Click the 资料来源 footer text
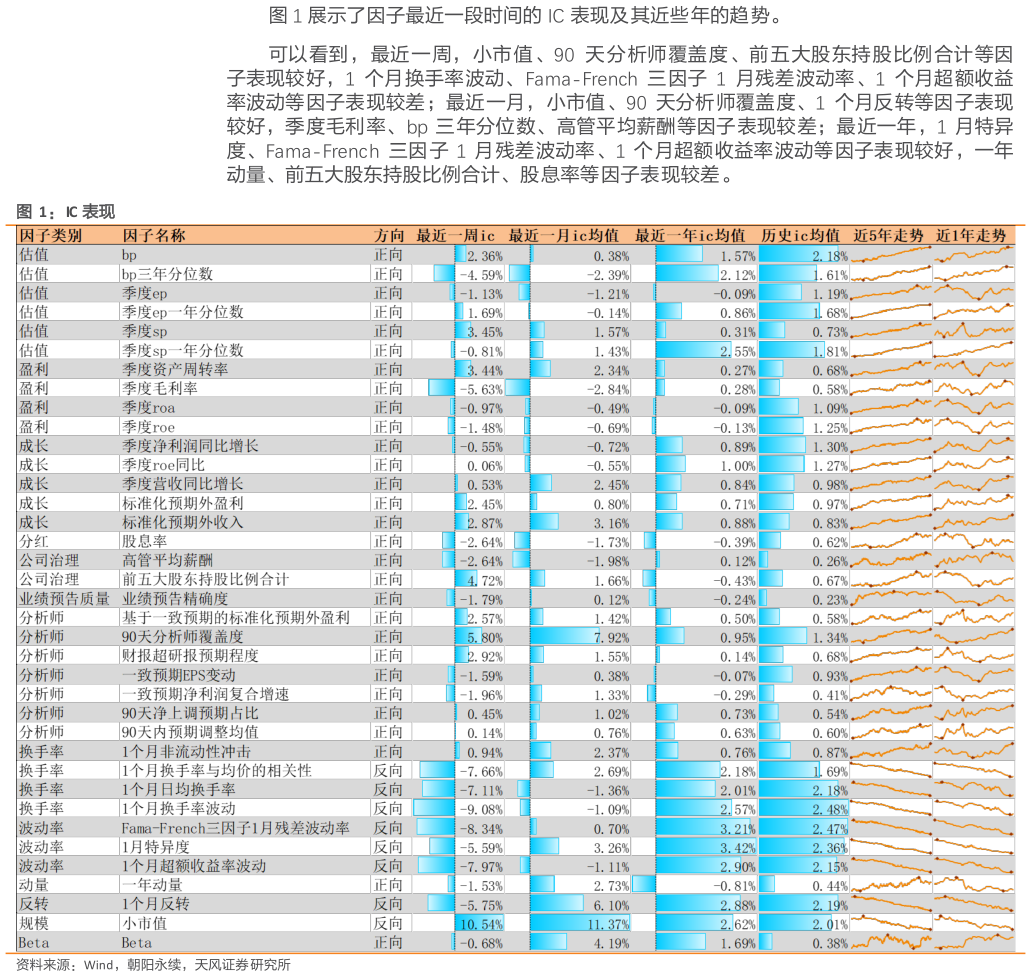This screenshot has width=1031, height=977. [x=154, y=965]
